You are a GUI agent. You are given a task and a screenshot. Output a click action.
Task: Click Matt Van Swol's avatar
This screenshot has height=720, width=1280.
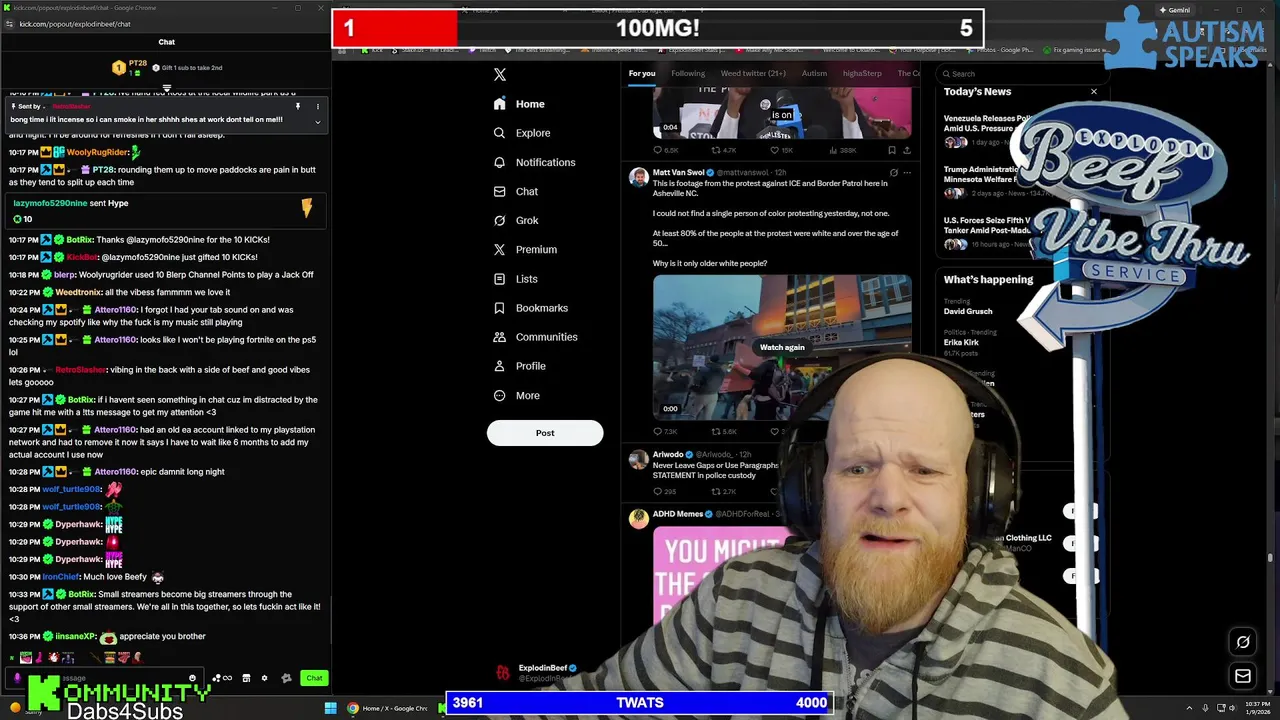[638, 177]
